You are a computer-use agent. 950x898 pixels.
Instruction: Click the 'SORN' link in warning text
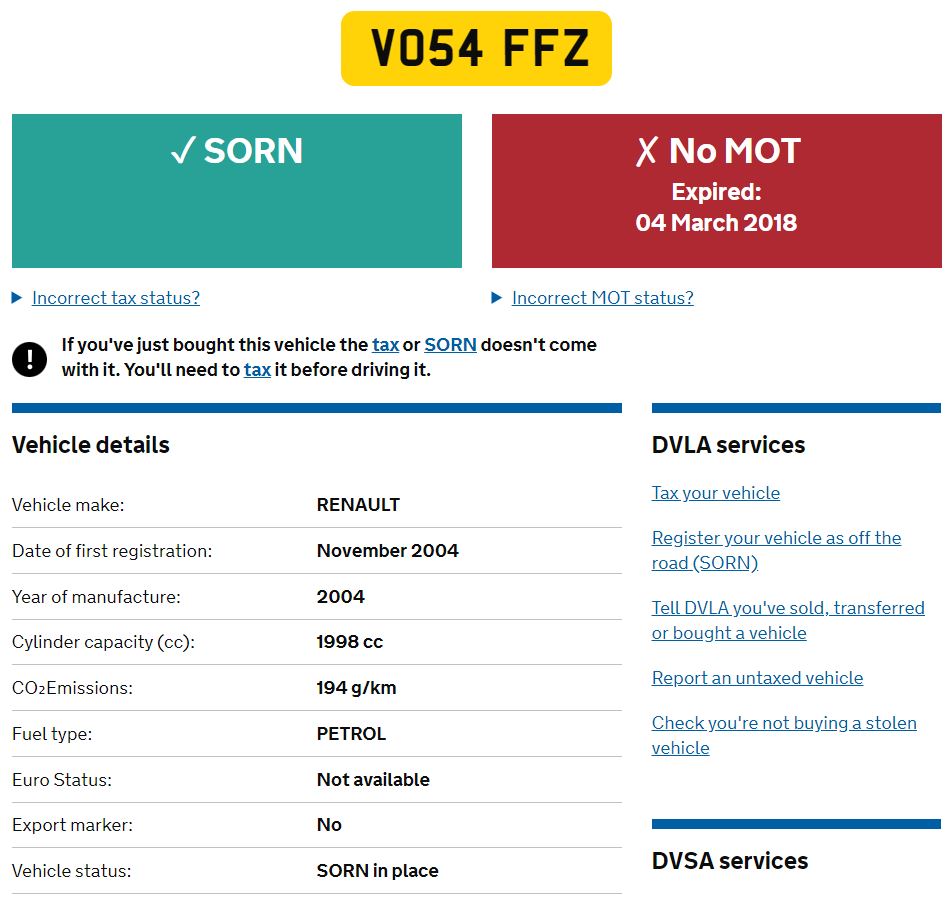tap(450, 345)
